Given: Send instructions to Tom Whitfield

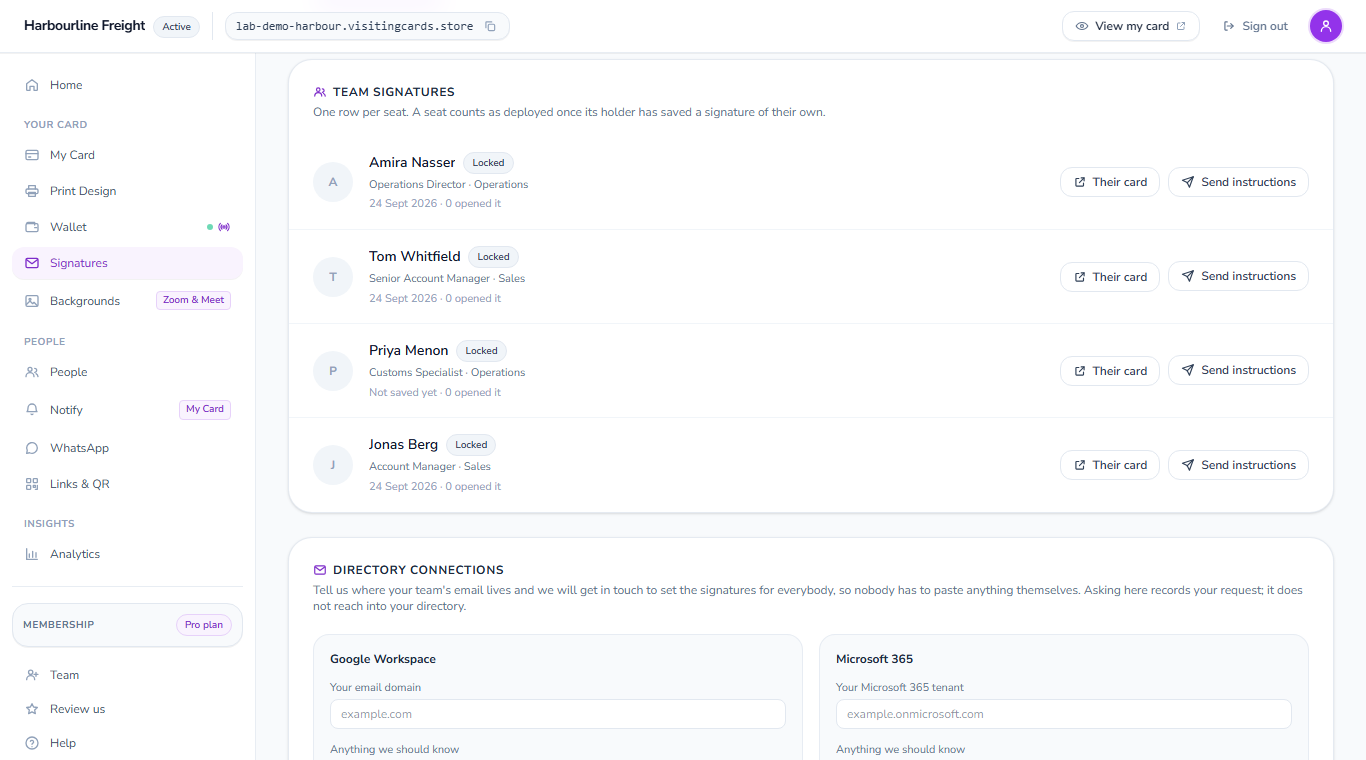Looking at the screenshot, I should pyautogui.click(x=1238, y=276).
